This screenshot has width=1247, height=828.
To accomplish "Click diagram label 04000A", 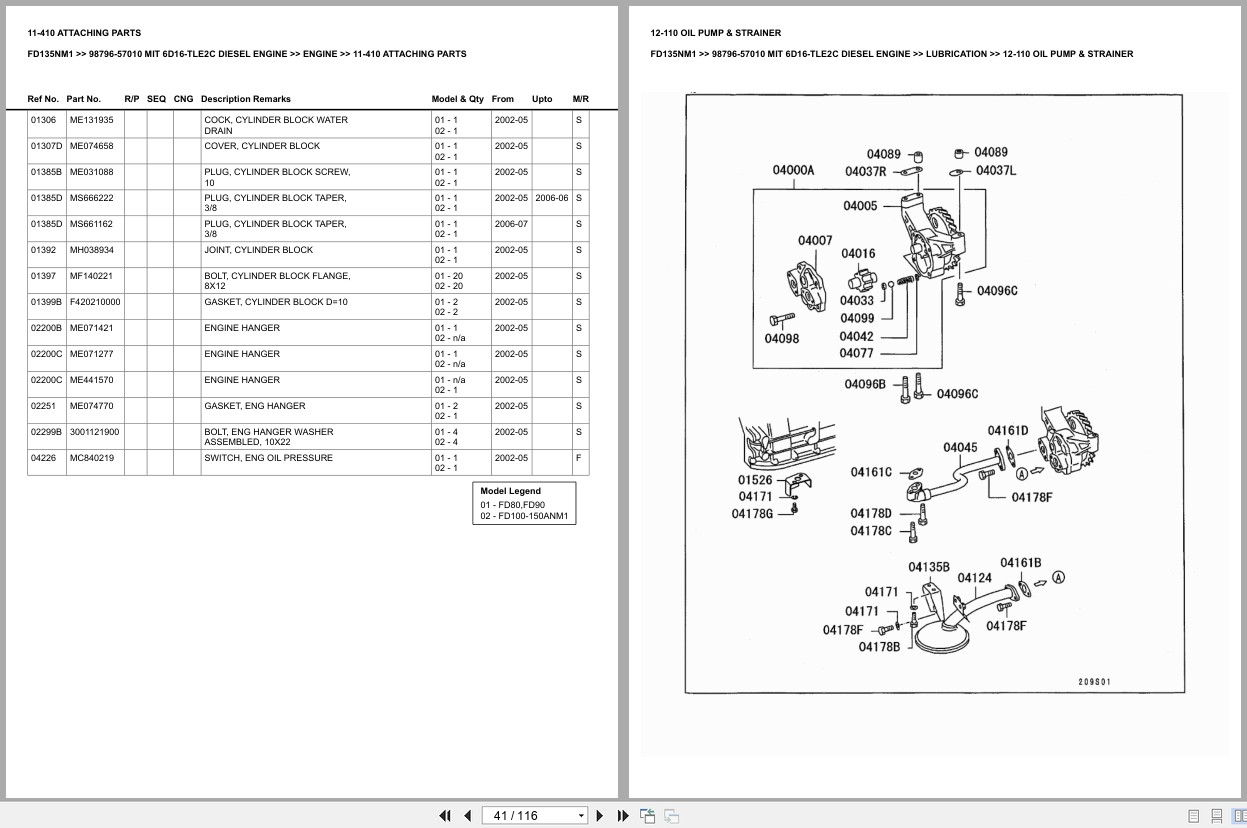I will click(x=793, y=170).
